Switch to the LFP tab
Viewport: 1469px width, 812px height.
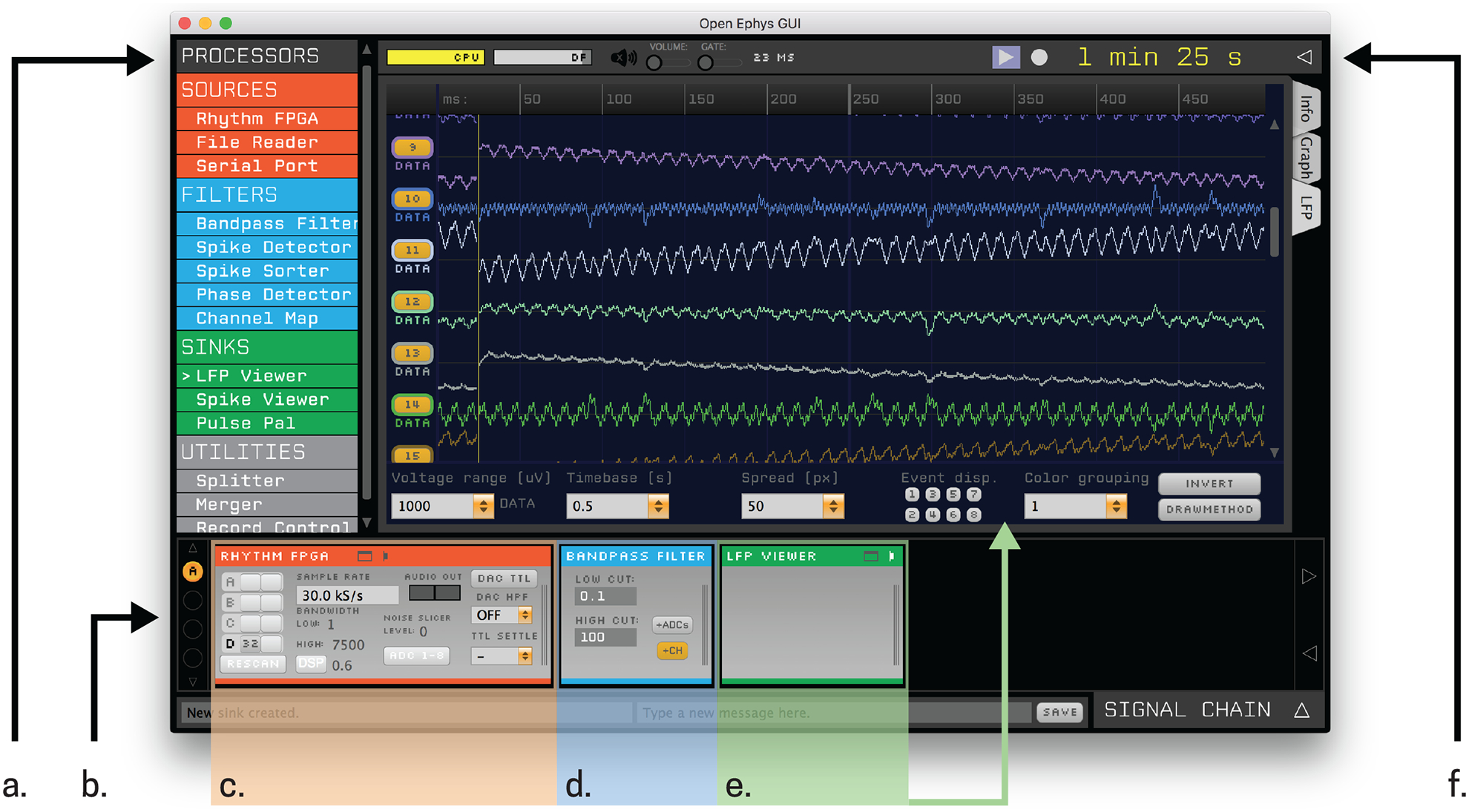tap(1307, 208)
